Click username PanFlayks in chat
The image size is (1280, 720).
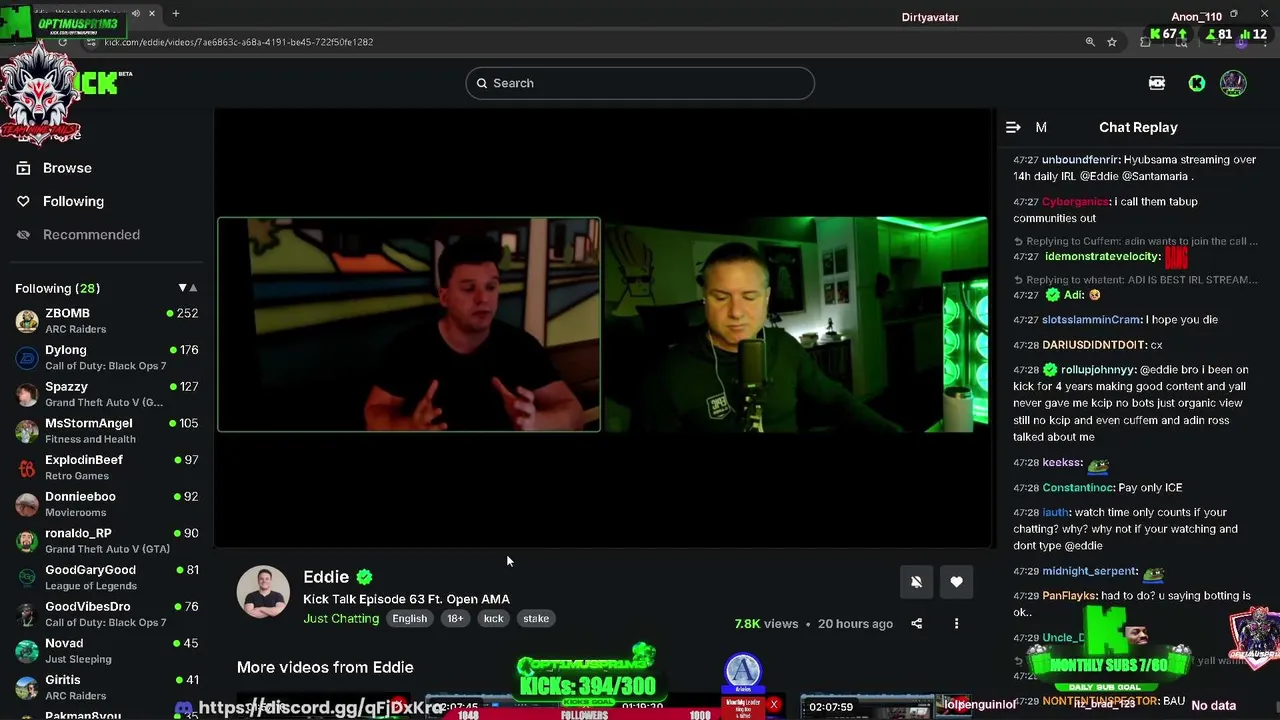coord(1069,595)
